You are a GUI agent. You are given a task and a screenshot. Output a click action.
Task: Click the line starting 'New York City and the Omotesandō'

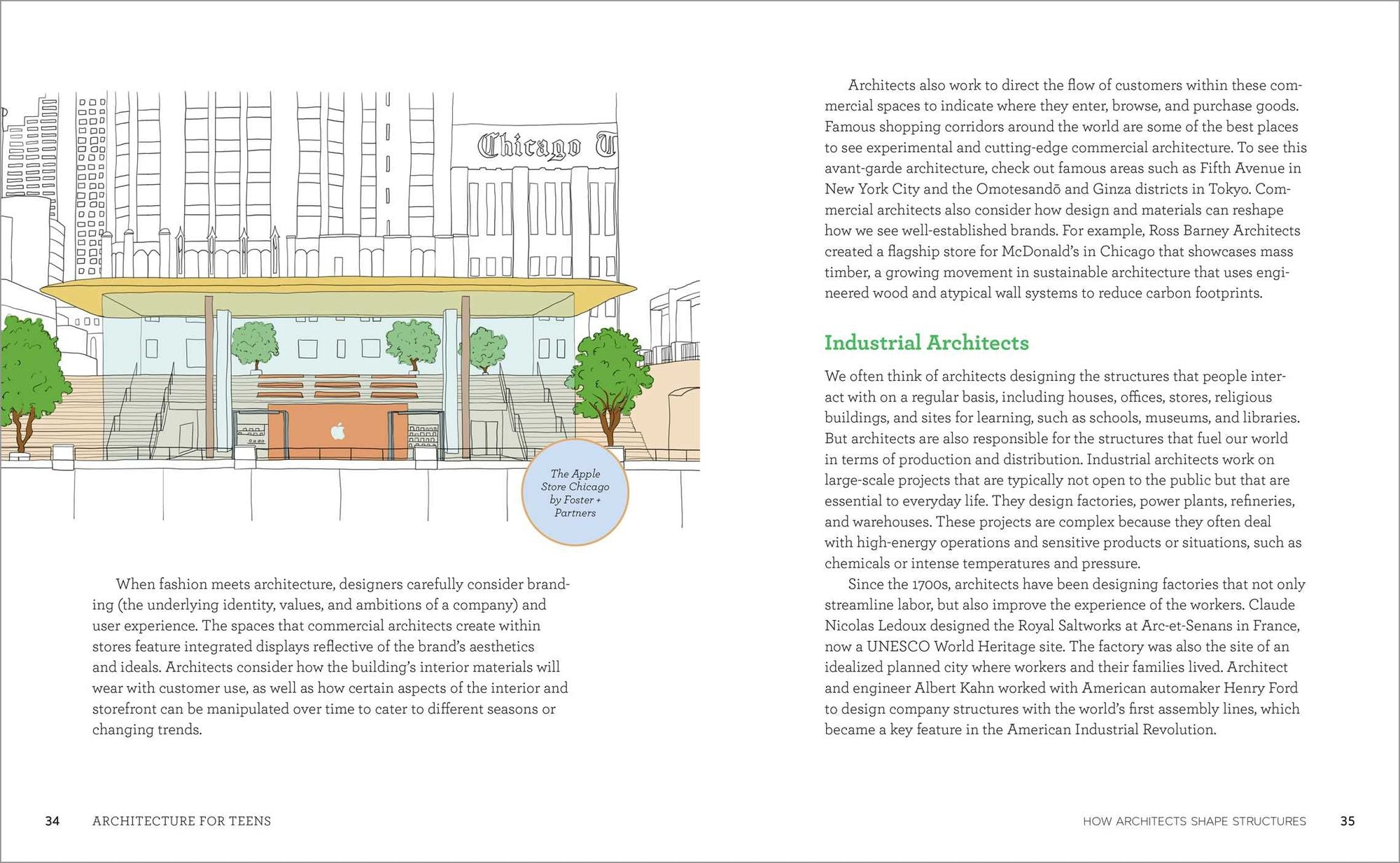tap(1057, 189)
